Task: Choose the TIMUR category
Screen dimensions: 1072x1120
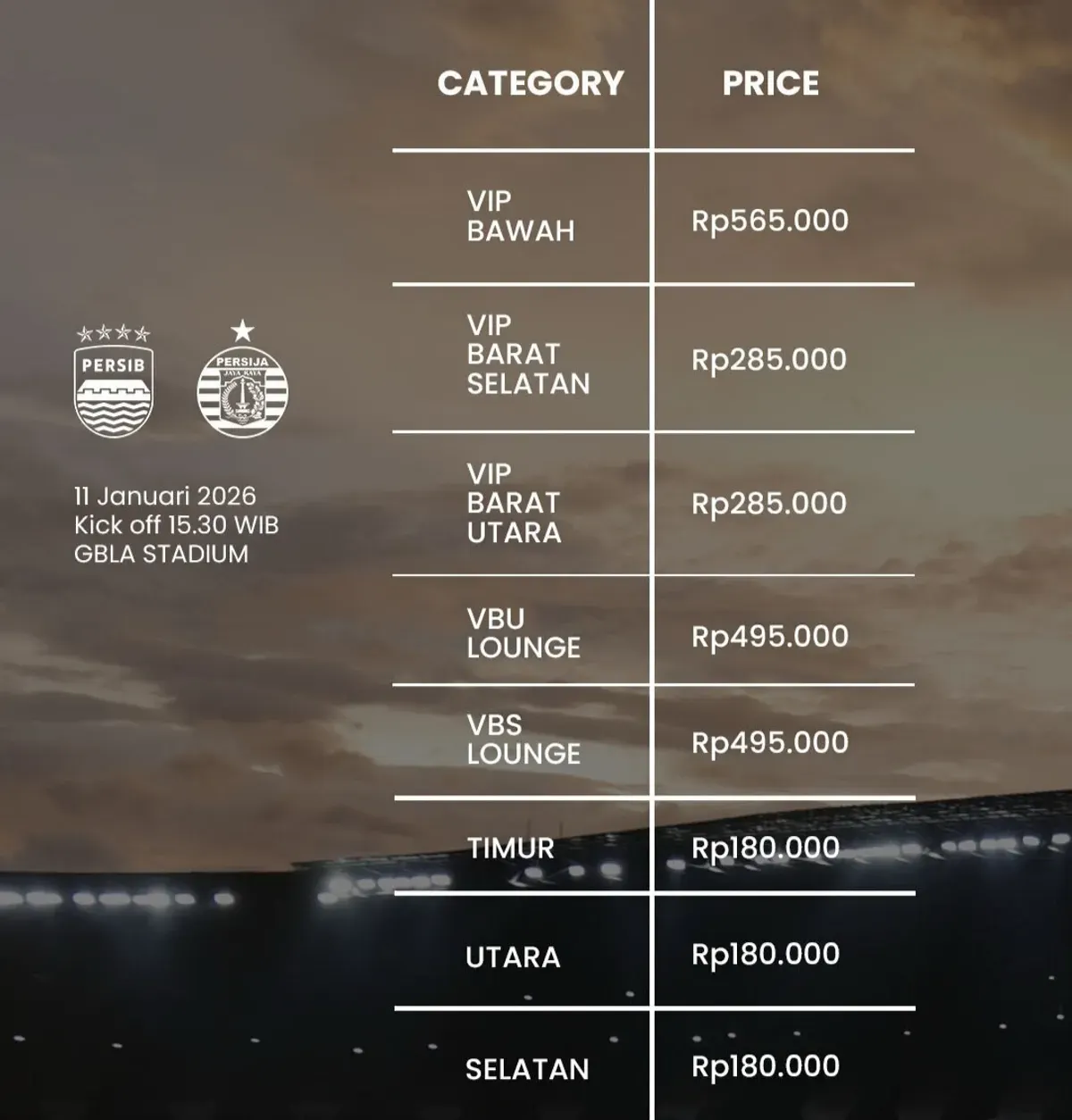Action: coord(510,848)
